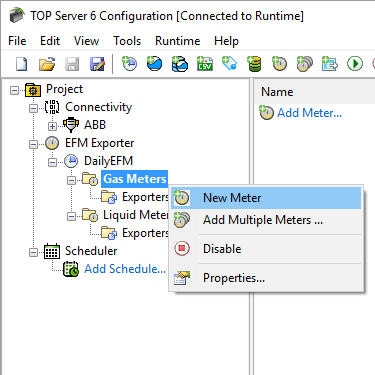Select Exporters under Gas Meters
Screen dimensions: 375x375
click(146, 197)
